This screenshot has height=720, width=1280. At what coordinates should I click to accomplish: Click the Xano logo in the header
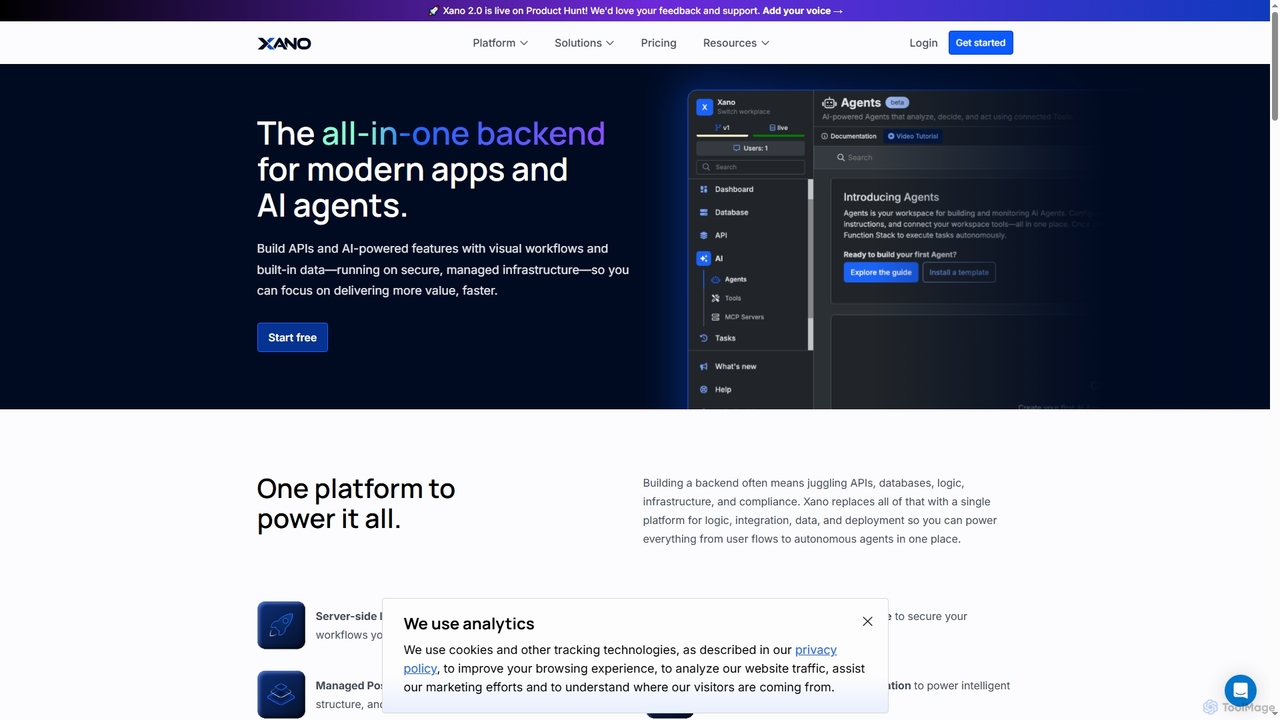point(284,43)
